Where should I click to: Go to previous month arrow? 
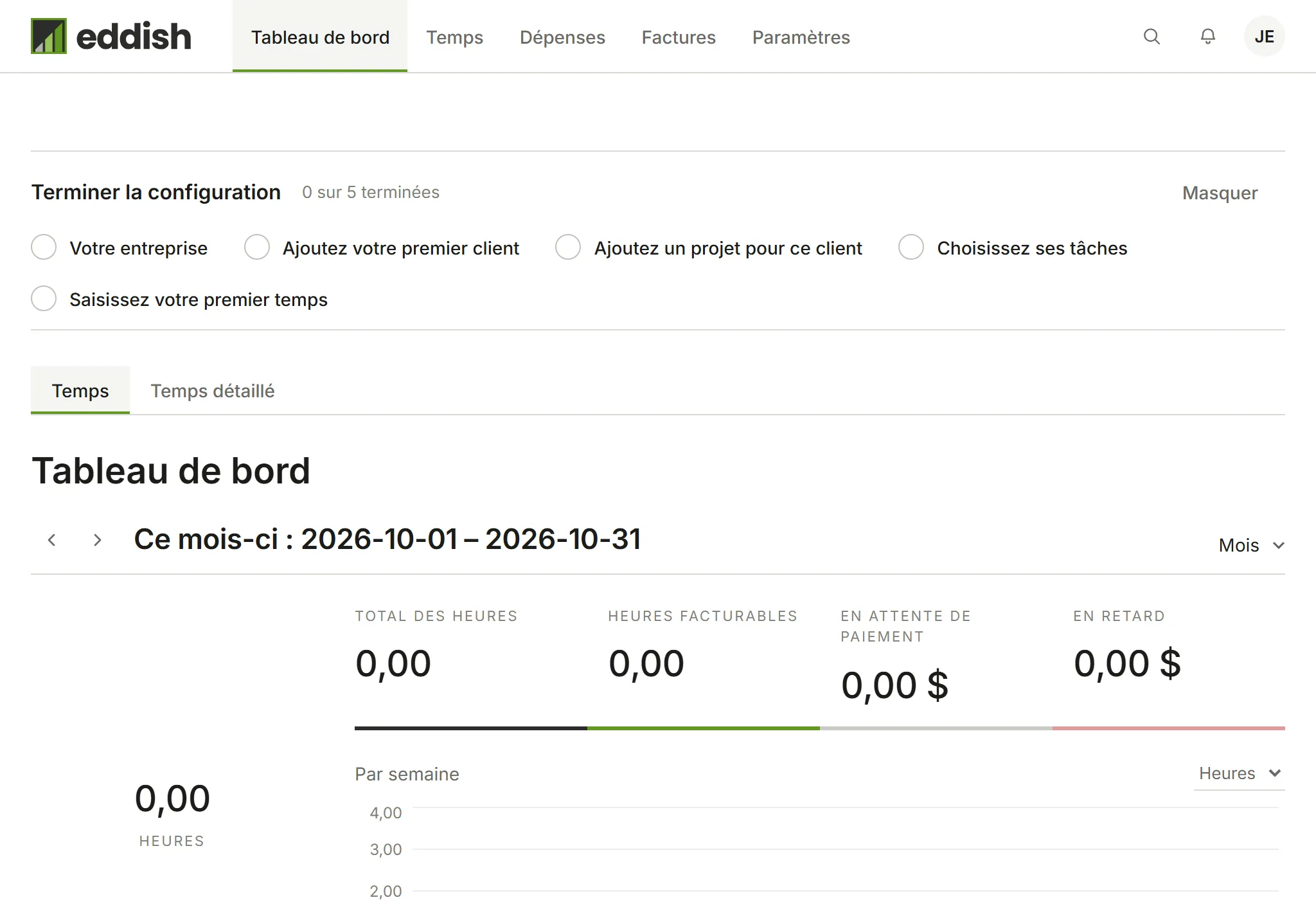(52, 540)
